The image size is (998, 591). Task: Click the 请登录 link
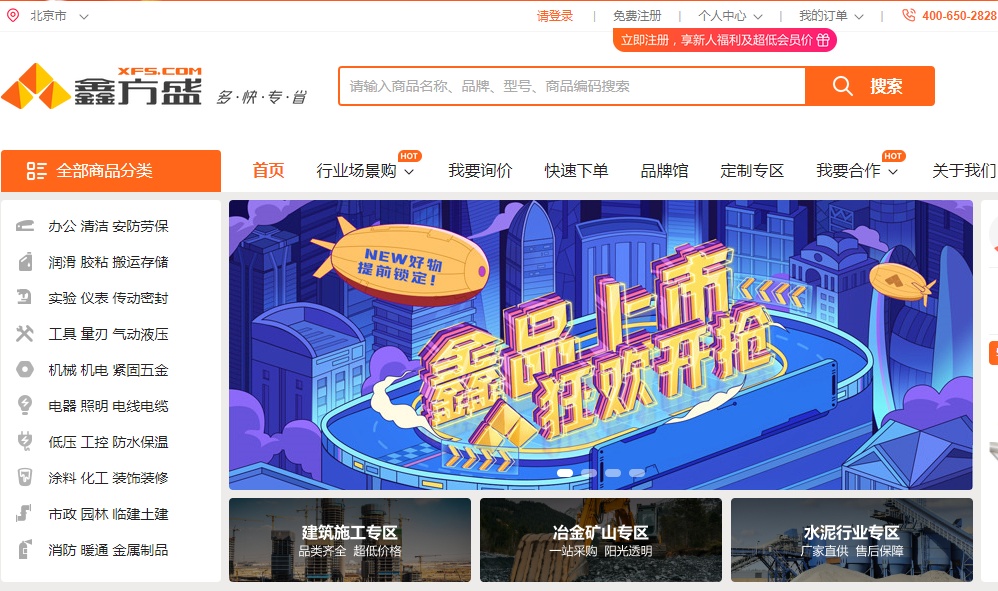[554, 16]
